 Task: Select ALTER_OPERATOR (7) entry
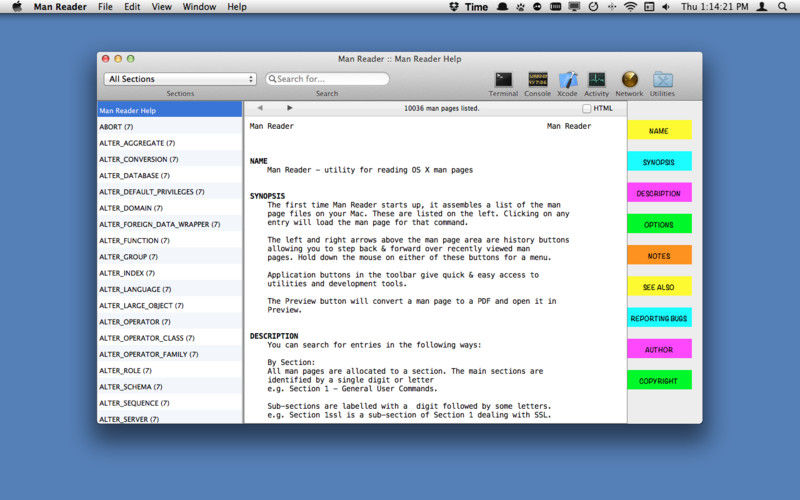tap(169, 322)
